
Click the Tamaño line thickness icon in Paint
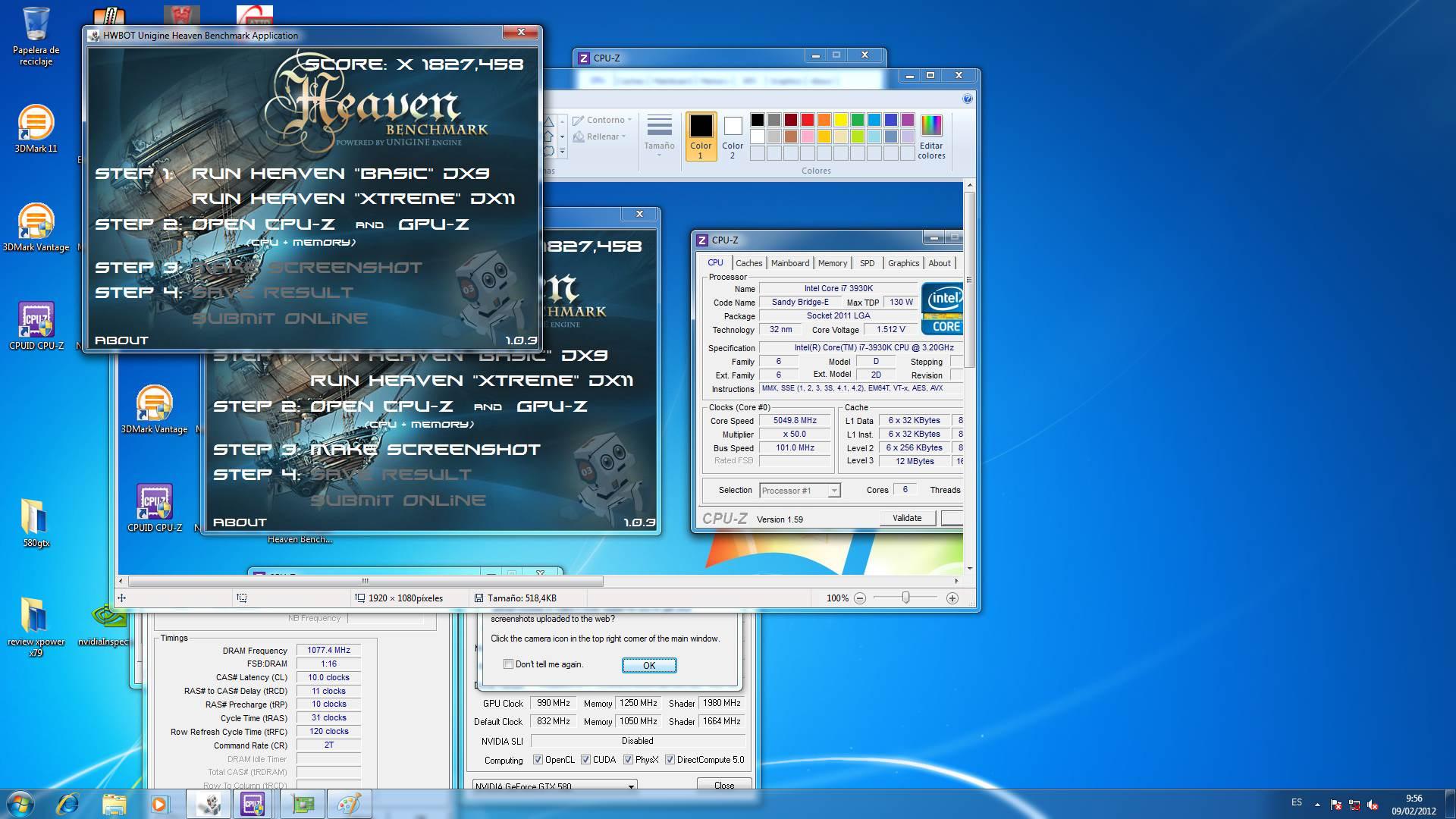point(659,135)
